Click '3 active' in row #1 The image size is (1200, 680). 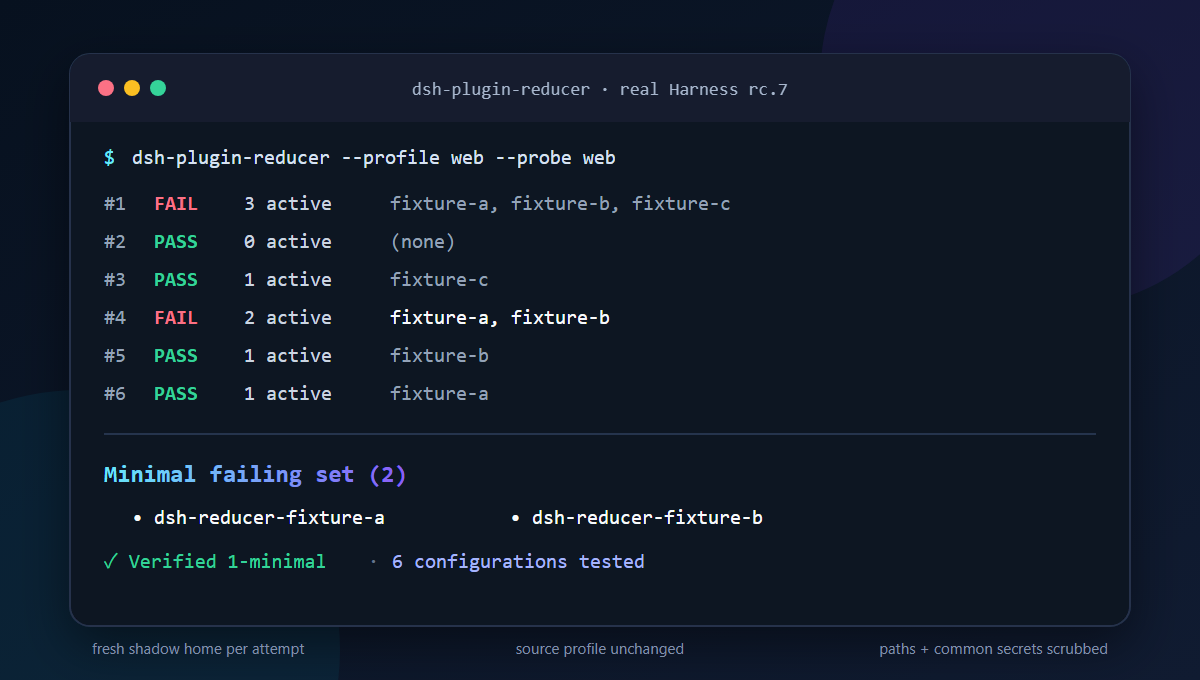click(x=288, y=204)
